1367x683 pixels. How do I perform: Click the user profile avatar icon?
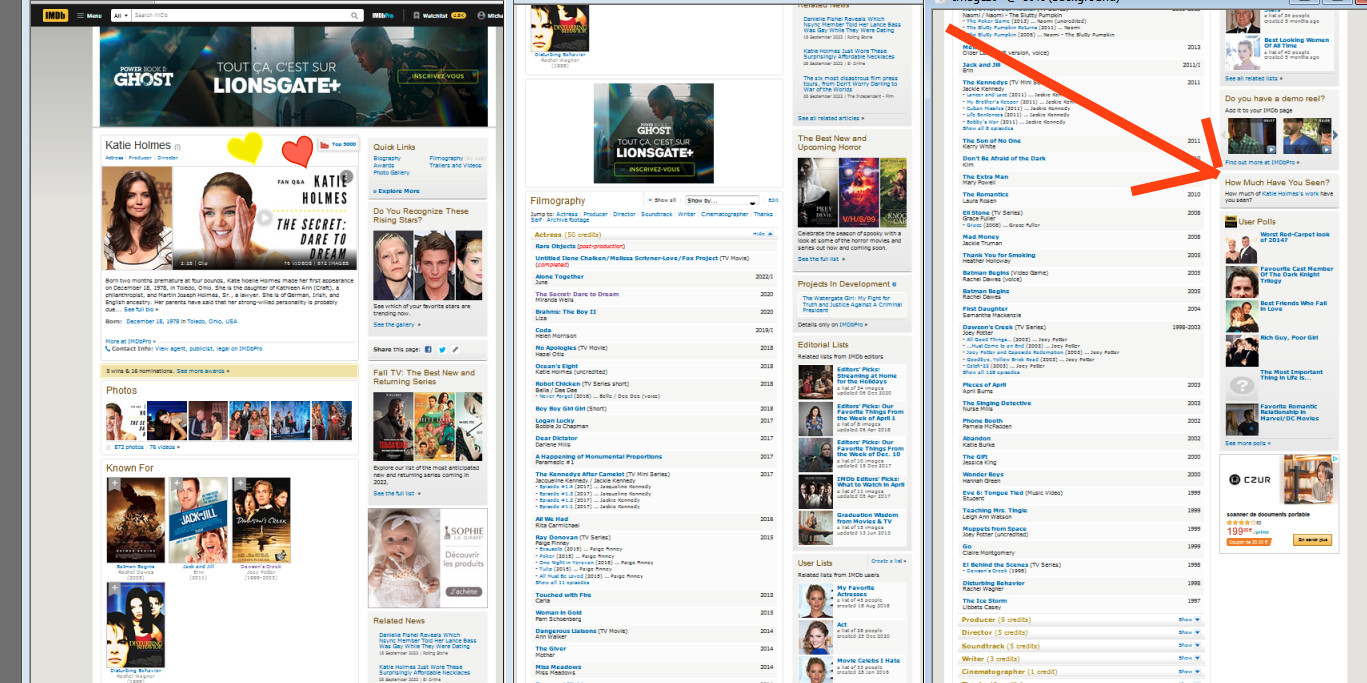[480, 16]
